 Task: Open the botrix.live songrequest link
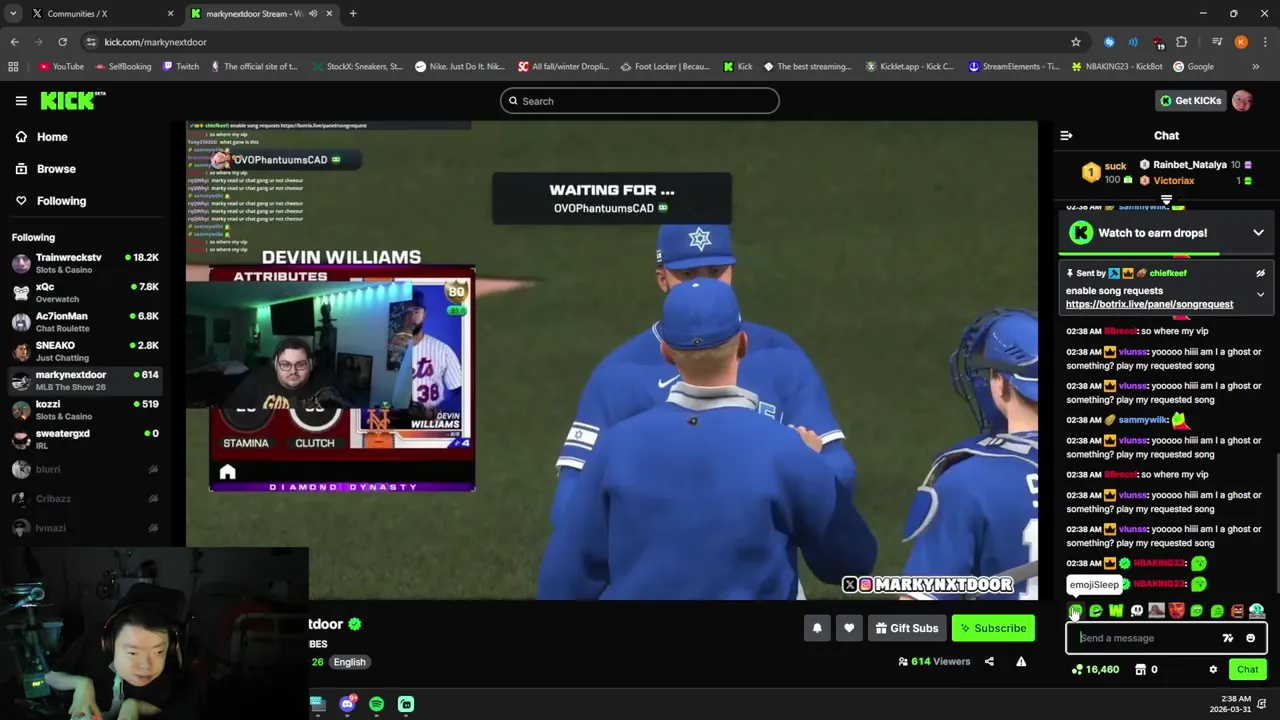(x=1149, y=304)
